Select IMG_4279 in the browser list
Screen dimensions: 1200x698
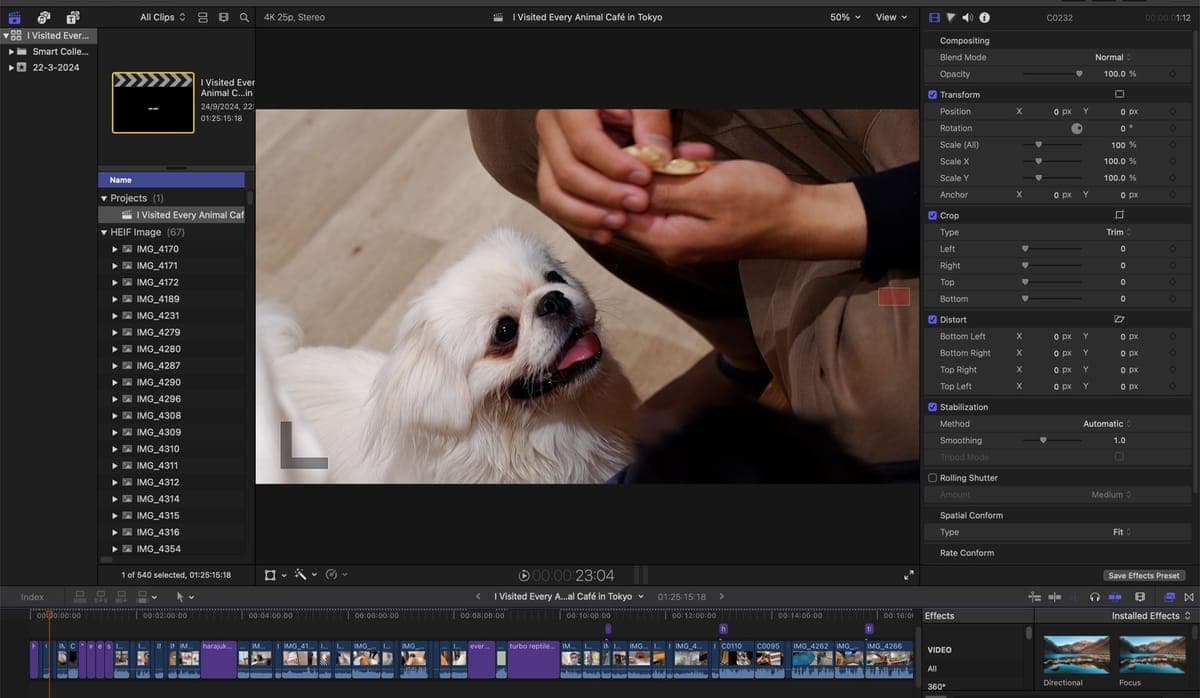[158, 332]
